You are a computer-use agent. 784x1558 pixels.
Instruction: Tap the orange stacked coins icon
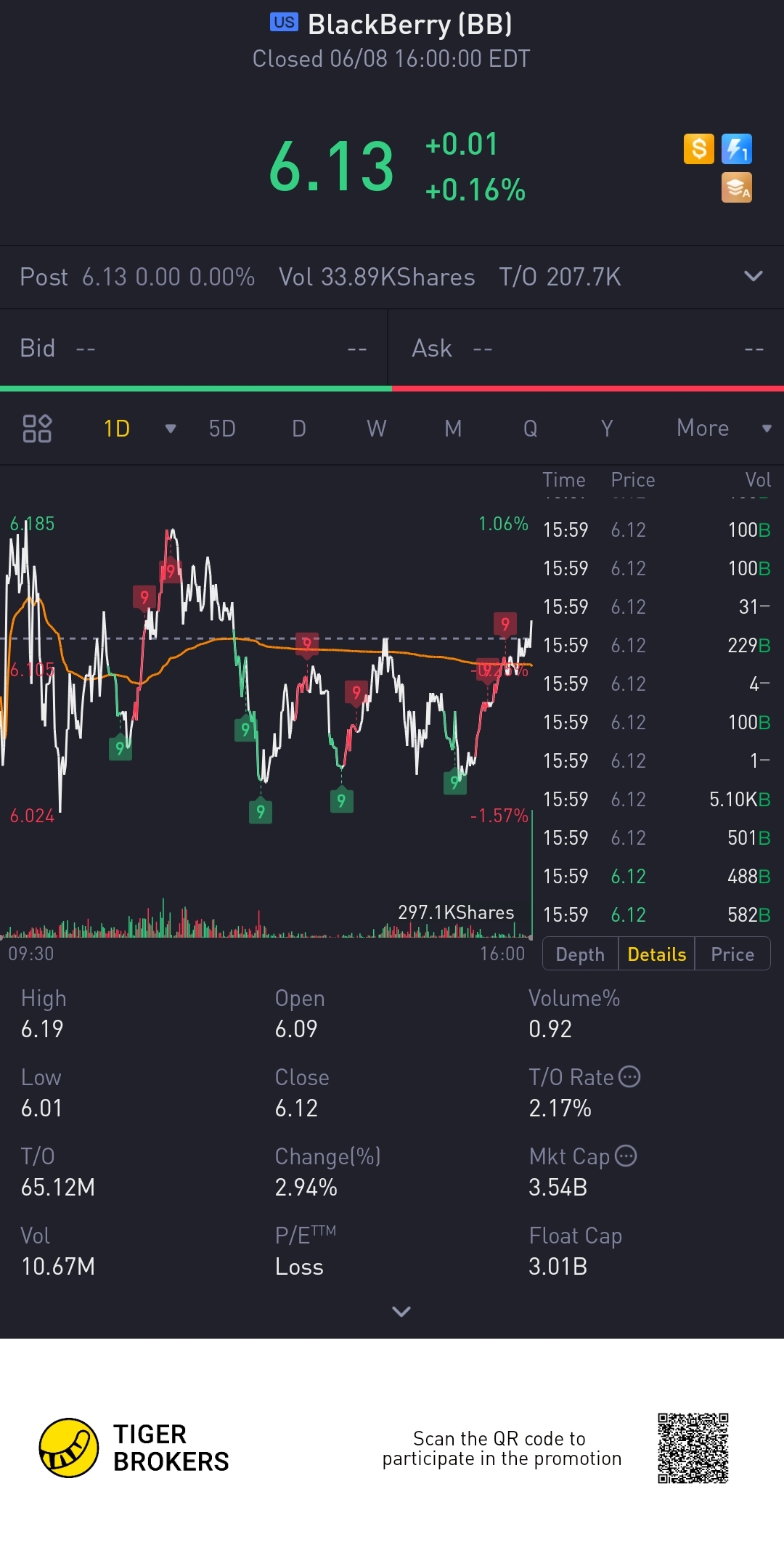tap(736, 187)
